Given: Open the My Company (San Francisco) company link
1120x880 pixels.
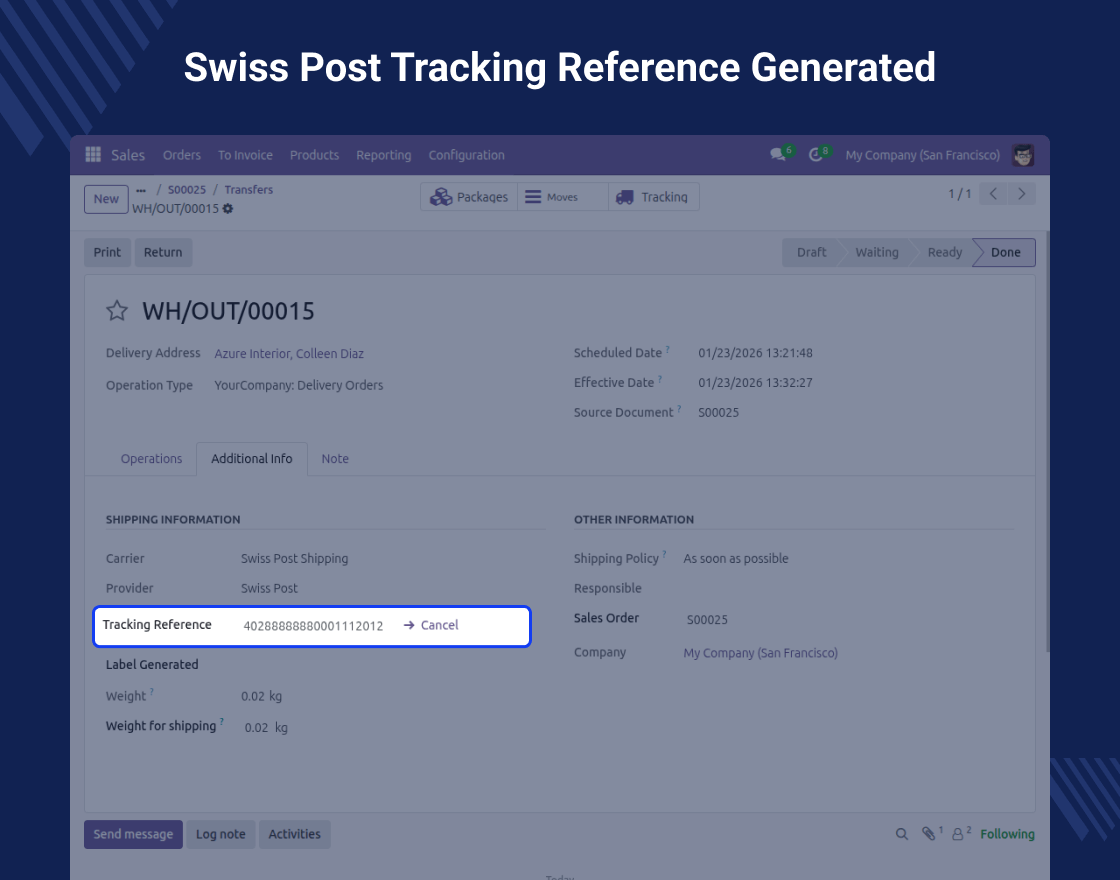Looking at the screenshot, I should (x=760, y=653).
